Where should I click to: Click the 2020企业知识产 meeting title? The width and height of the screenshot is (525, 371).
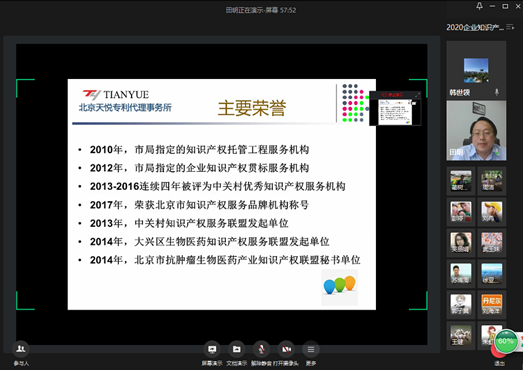[475, 27]
